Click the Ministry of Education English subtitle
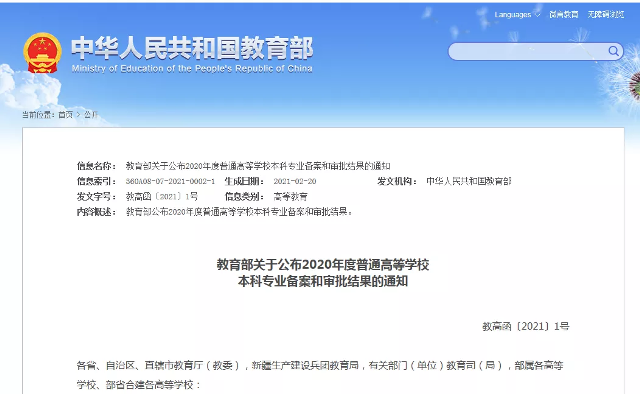Screen dimensions: 640x394 (192, 69)
